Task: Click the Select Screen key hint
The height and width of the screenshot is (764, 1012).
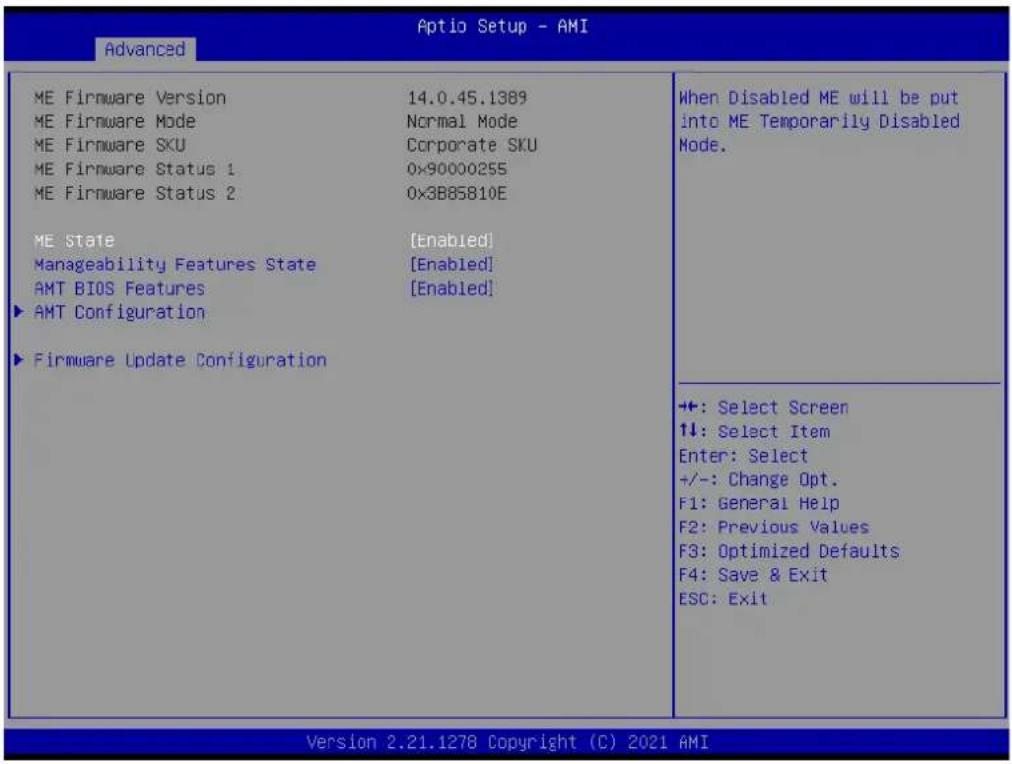Action: tap(764, 408)
